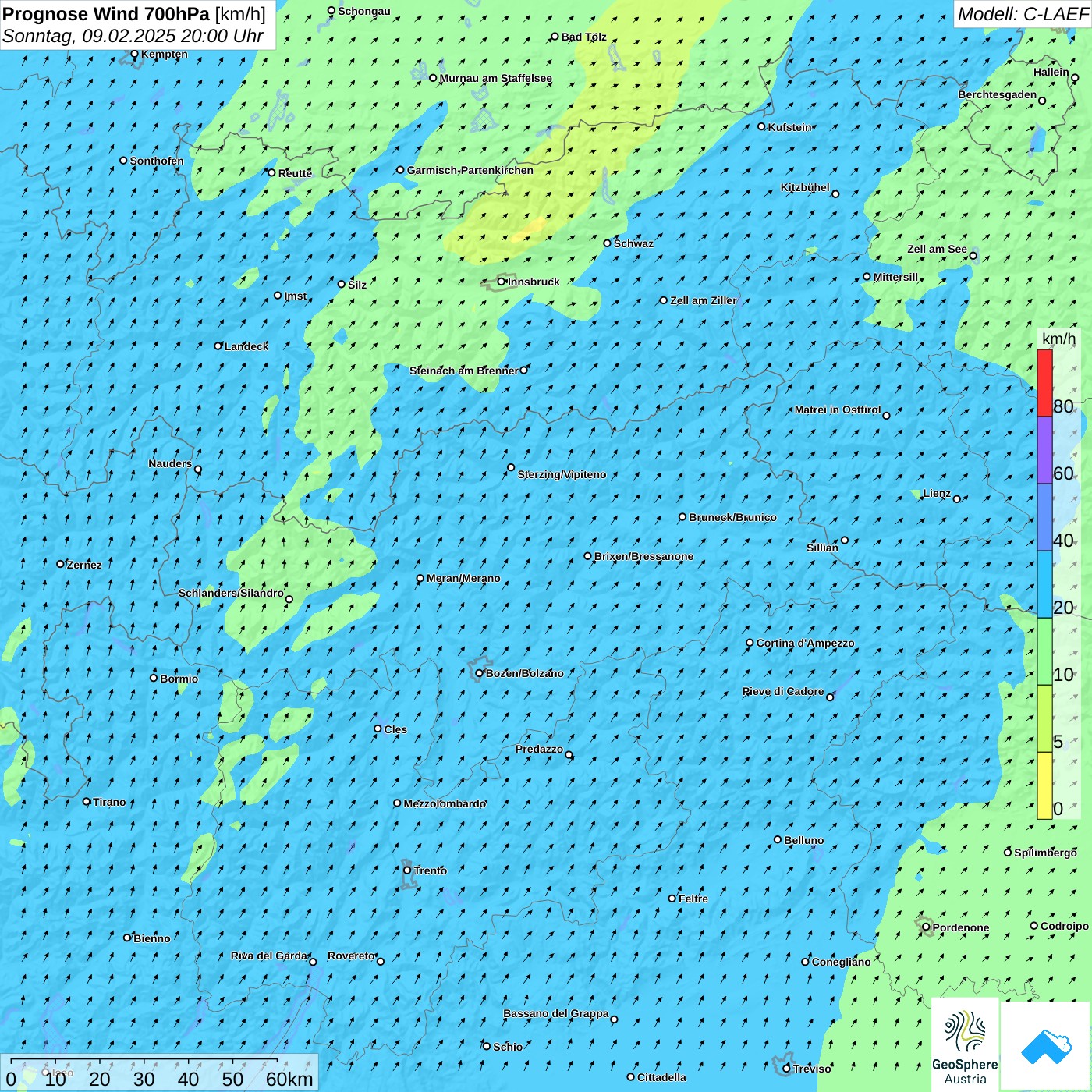The height and width of the screenshot is (1092, 1092).
Task: Click the 'Prognose Wind 700hPa' title text
Action: pos(107,14)
